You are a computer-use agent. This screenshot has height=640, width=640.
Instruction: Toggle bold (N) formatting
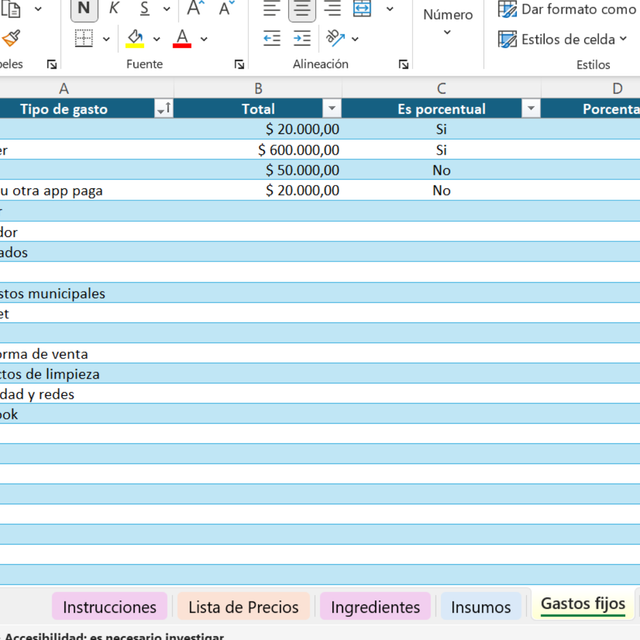[84, 9]
